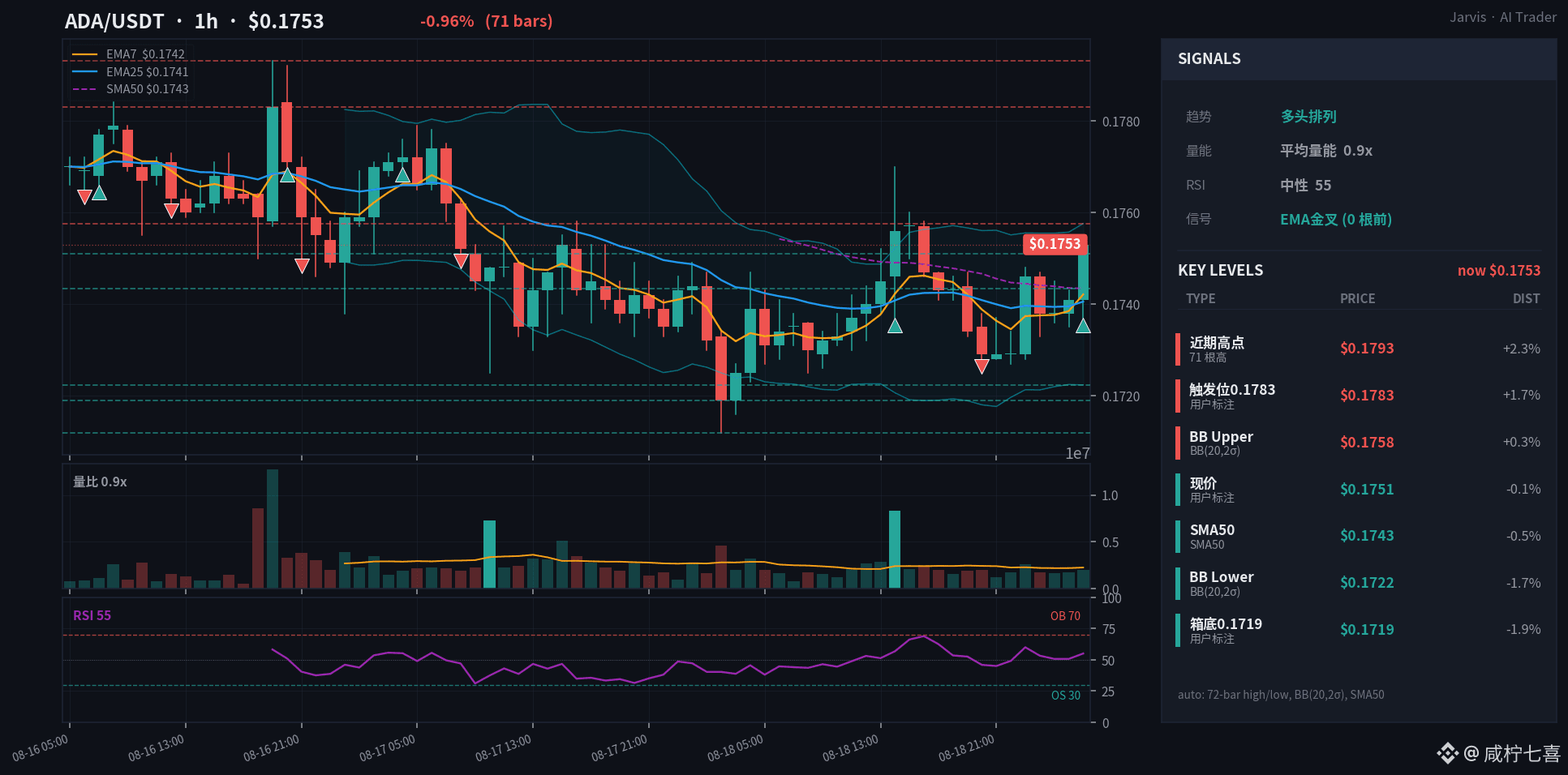Click the 多头排列 trend value
This screenshot has height=775, width=1568.
(x=1308, y=117)
